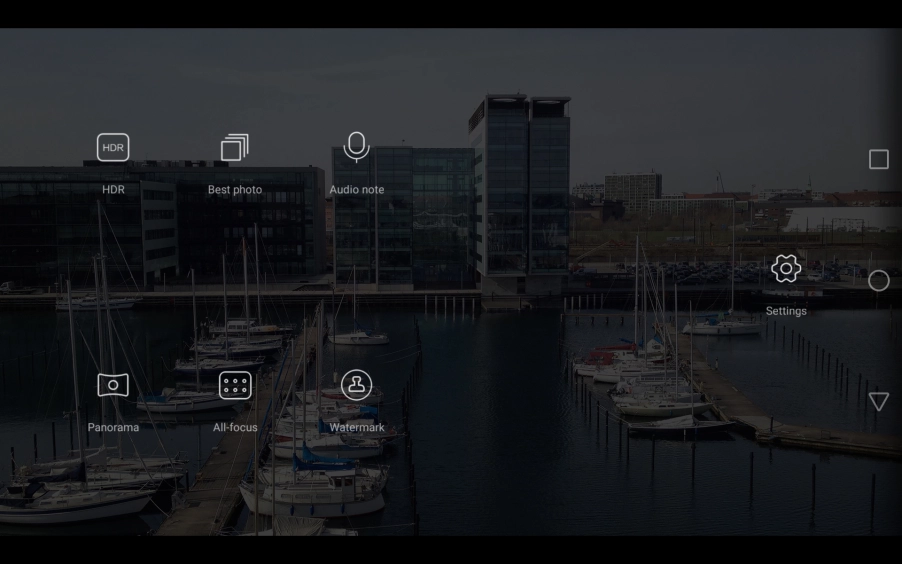
Task: Select the All-focus dotted-grid icon
Action: (235, 385)
